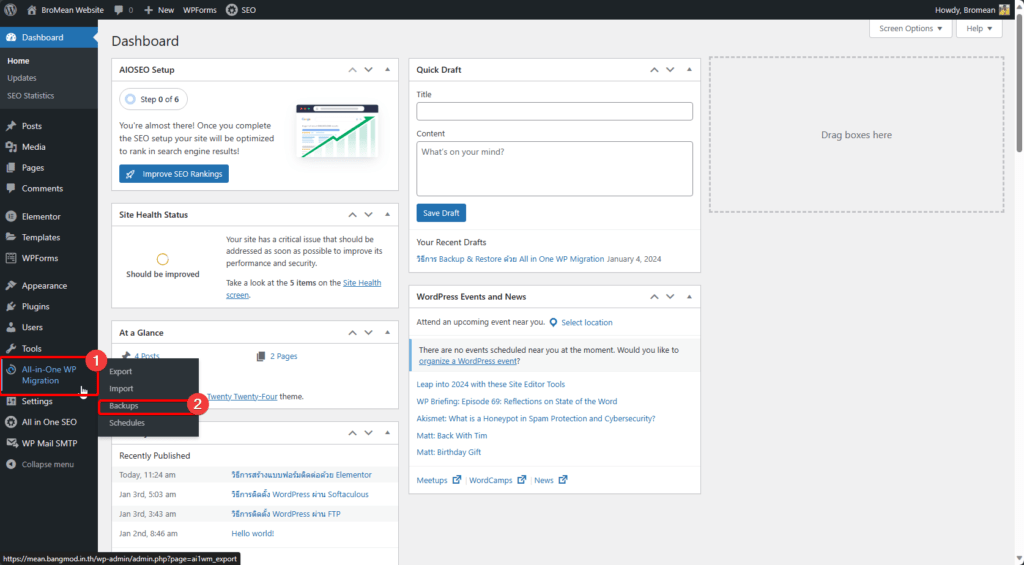Select Backups from the flyout submenu
This screenshot has height=565, width=1024.
coord(124,406)
